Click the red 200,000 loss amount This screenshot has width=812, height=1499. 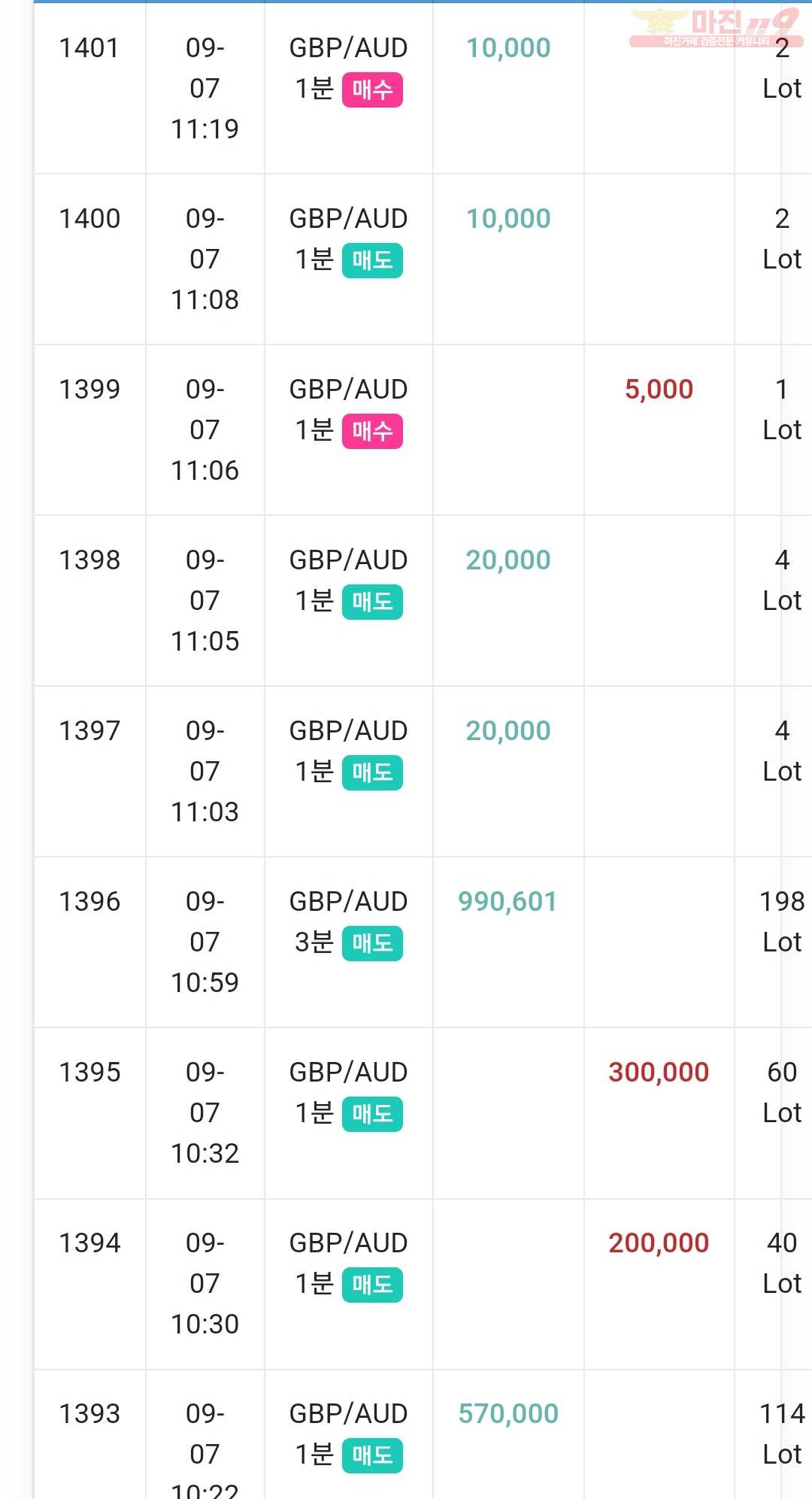659,1243
